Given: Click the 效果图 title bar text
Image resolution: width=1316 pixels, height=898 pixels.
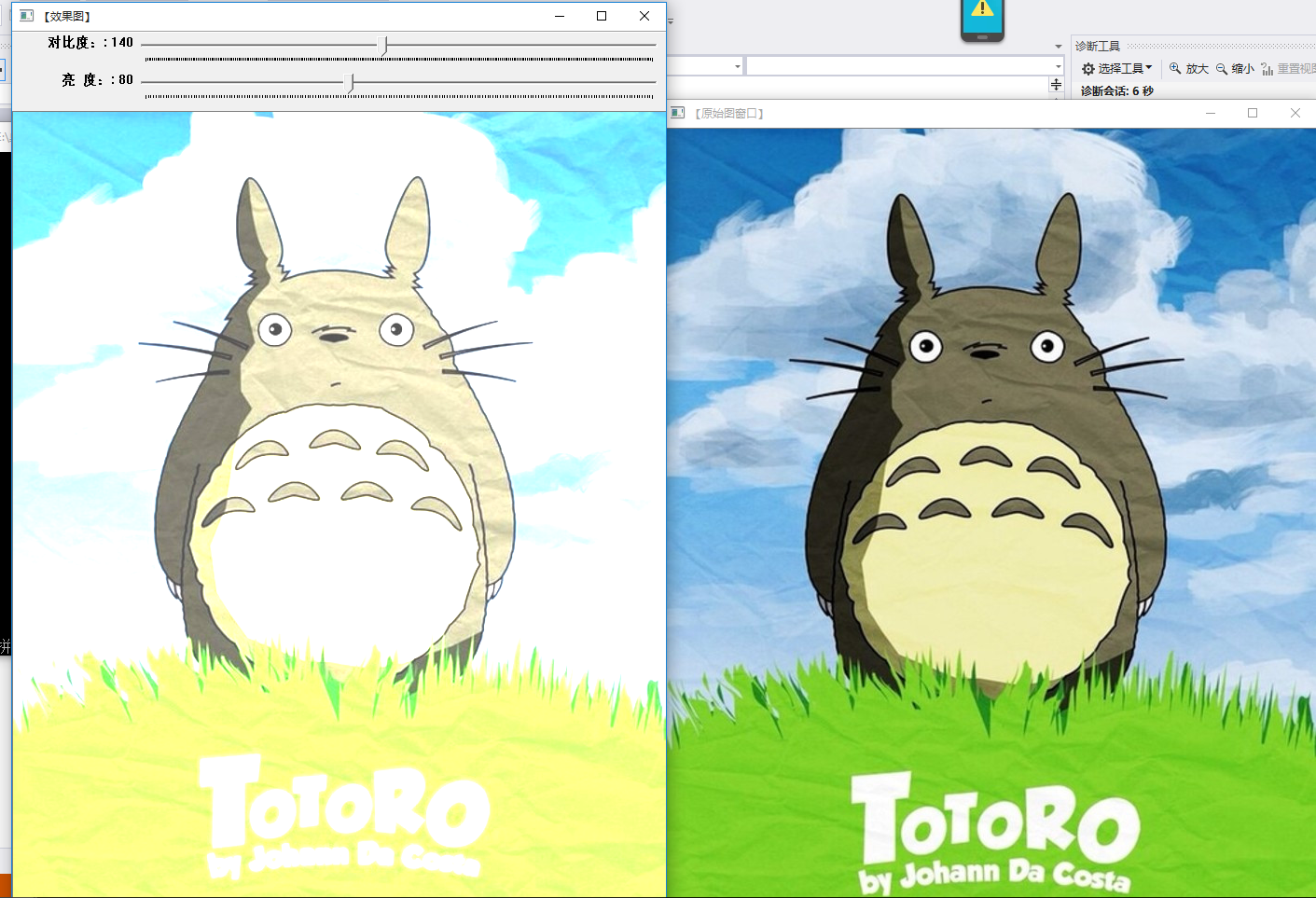Looking at the screenshot, I should click(67, 16).
